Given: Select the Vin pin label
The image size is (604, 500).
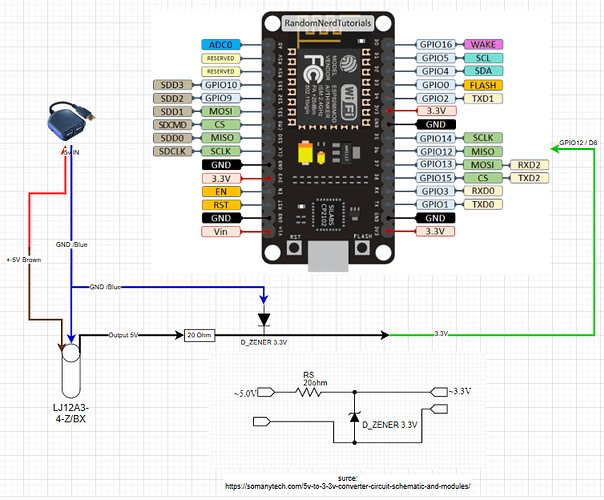Looking at the screenshot, I should [221, 232].
